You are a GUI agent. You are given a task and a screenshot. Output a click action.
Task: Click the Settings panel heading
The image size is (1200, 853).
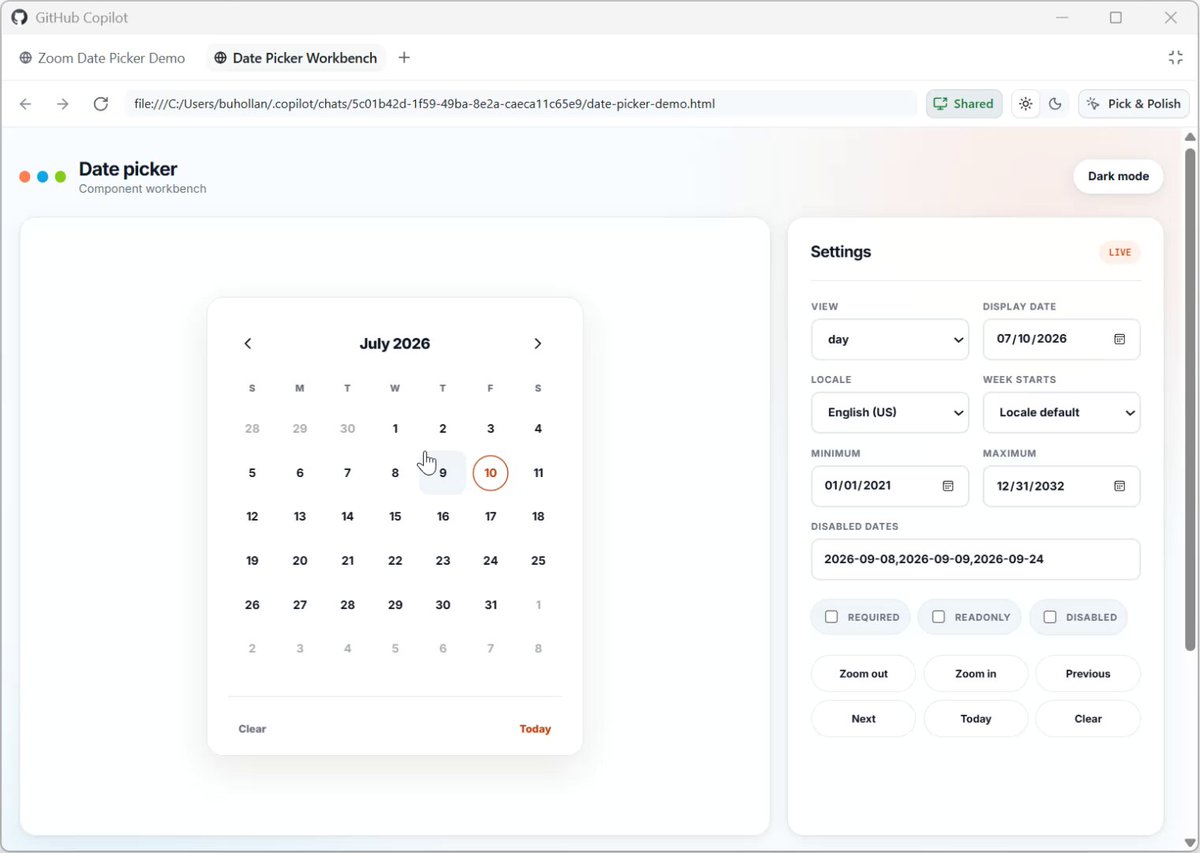(x=841, y=252)
